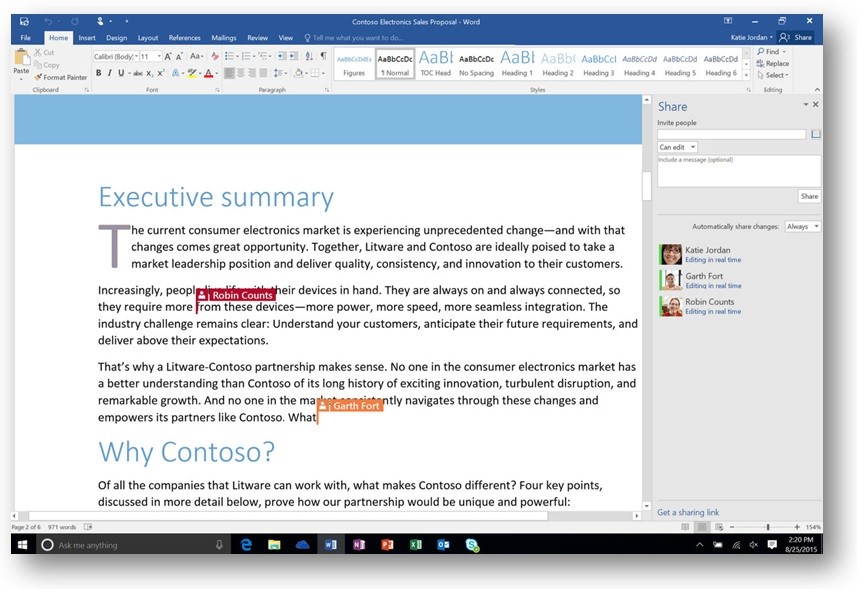Toggle the Underline formatting button

tap(121, 73)
